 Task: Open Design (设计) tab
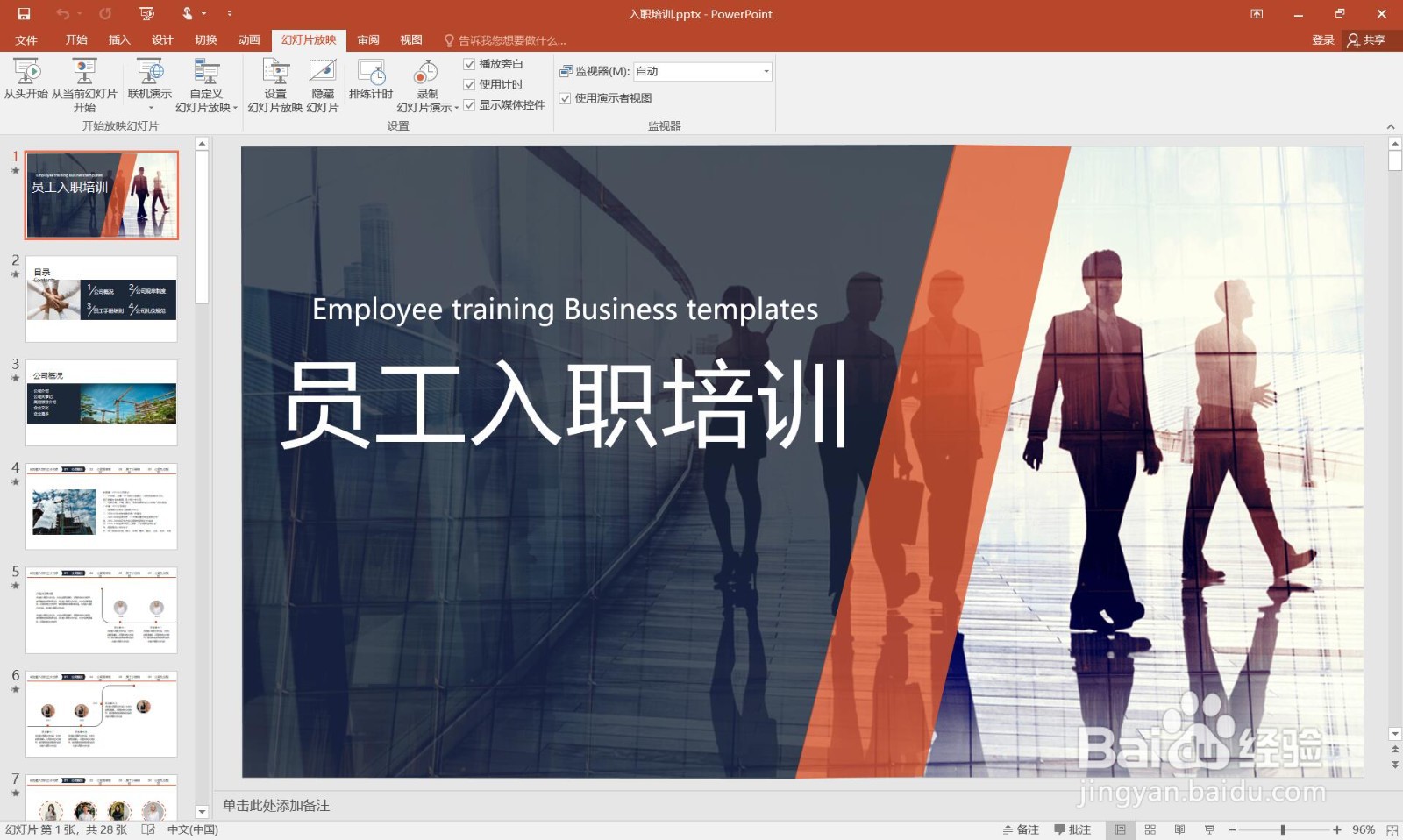(162, 40)
